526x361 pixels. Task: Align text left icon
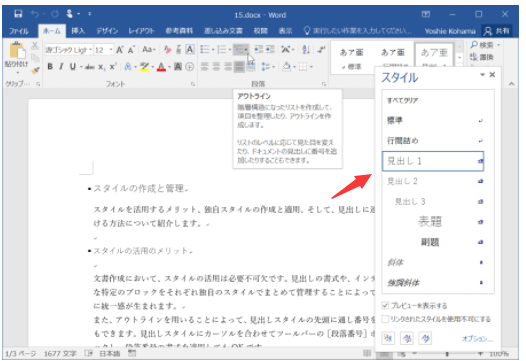205,66
